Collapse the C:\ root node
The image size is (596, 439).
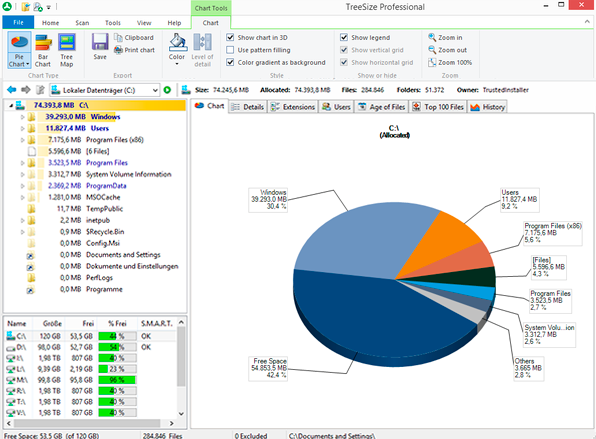point(11,105)
